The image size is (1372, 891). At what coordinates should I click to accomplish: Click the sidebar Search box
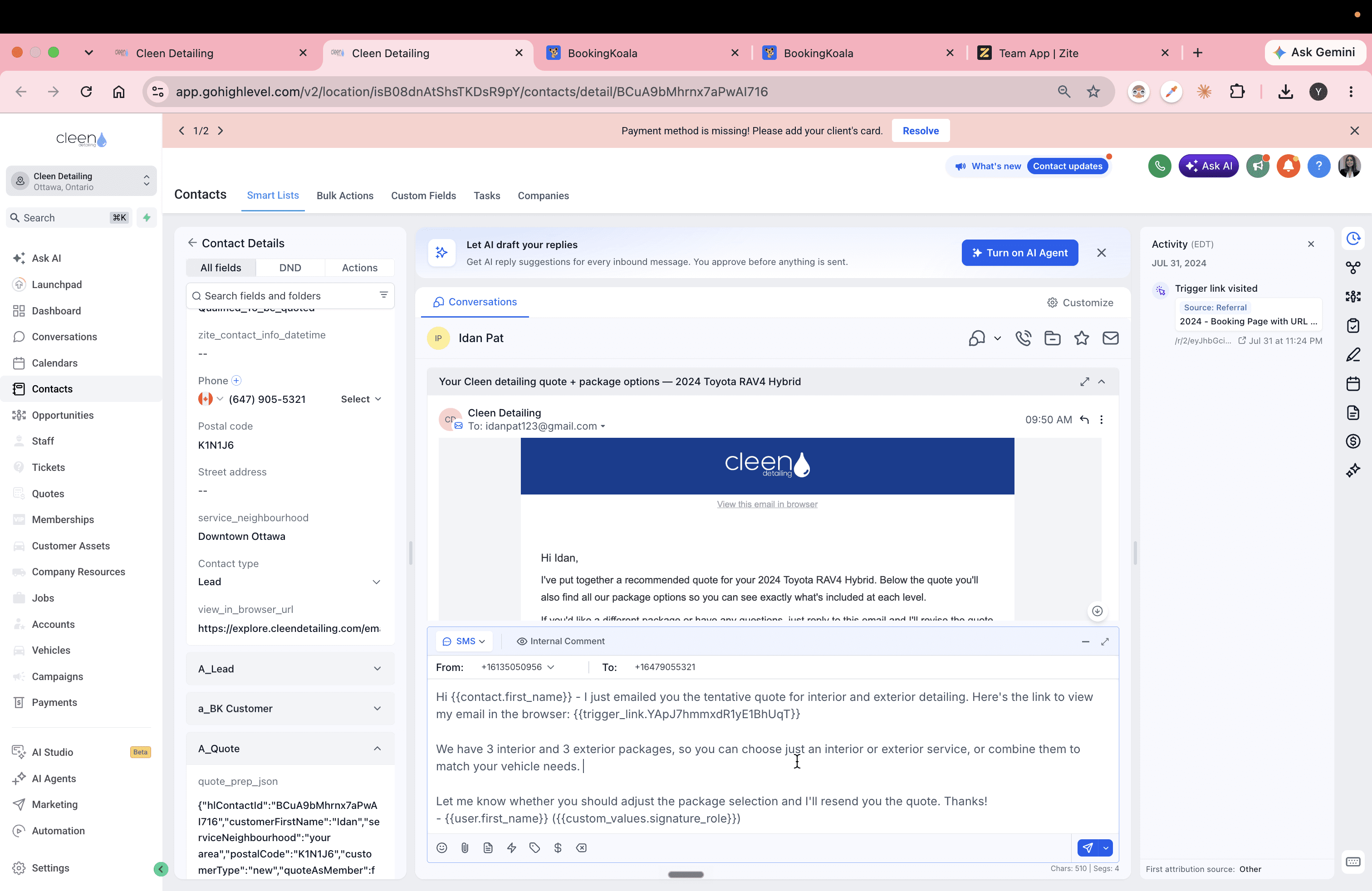[69, 217]
